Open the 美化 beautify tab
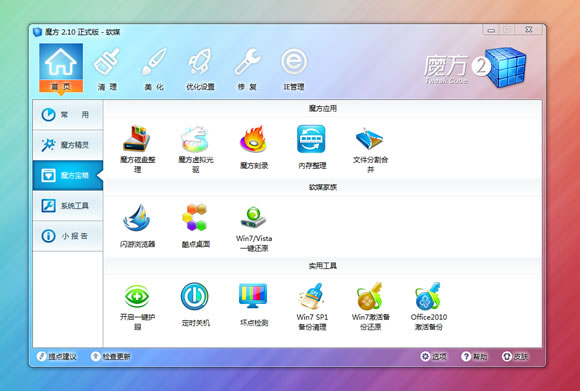The height and width of the screenshot is (391, 580). point(154,69)
